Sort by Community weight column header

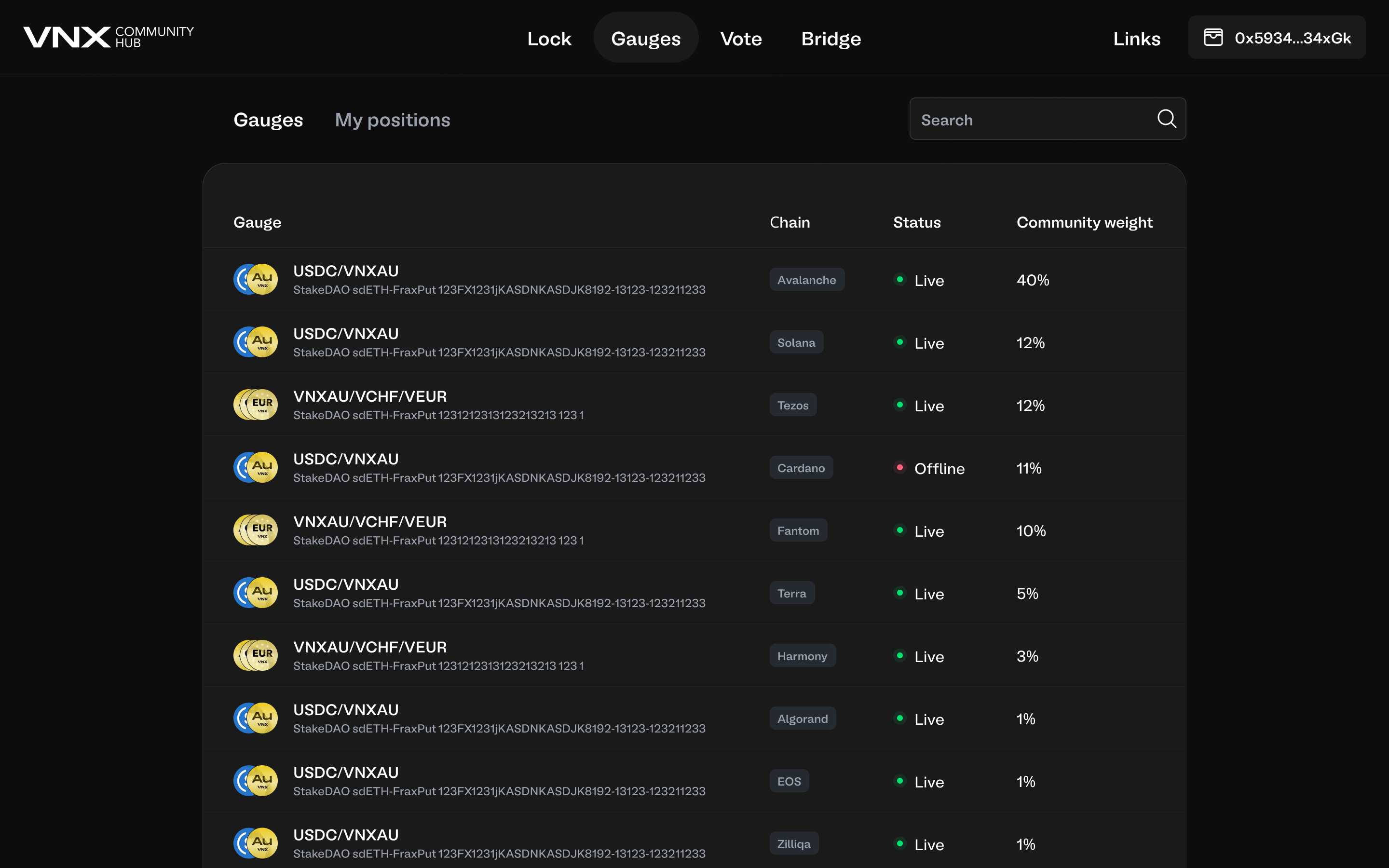tap(1084, 222)
